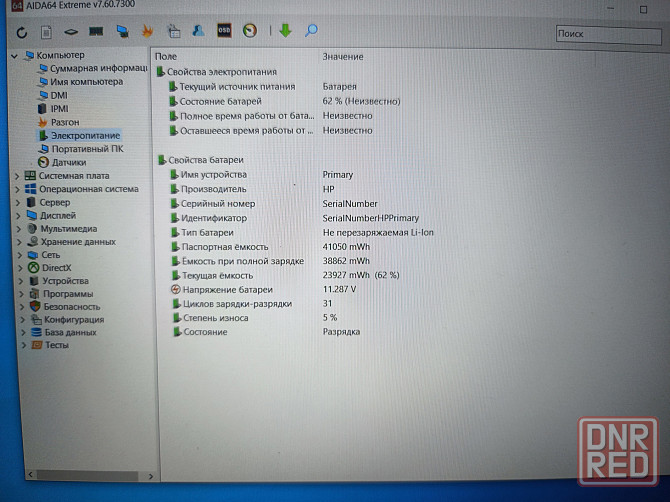Select Датчики tree item
This screenshot has width=670, height=502.
coord(62,162)
